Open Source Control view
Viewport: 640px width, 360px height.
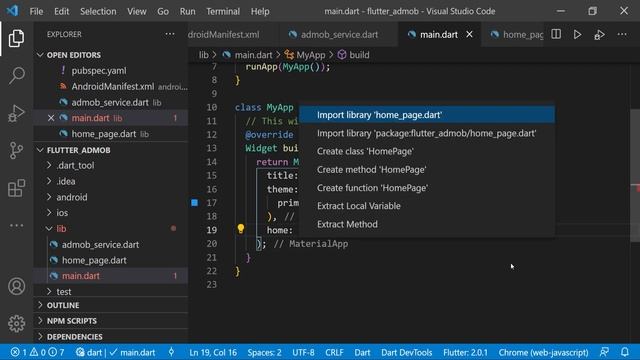[16, 150]
